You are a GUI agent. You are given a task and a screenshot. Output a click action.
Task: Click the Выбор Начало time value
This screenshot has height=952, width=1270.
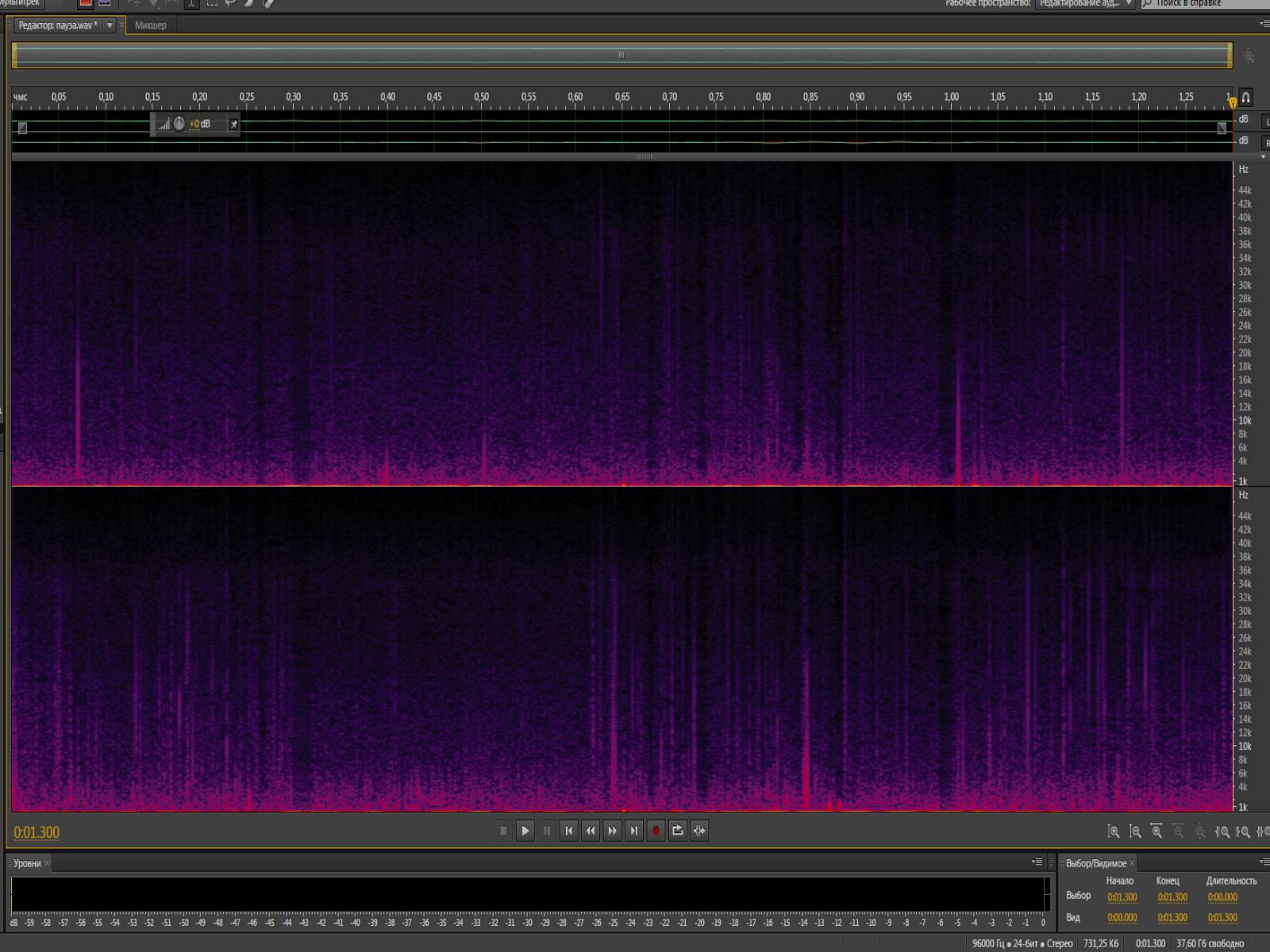point(1122,897)
